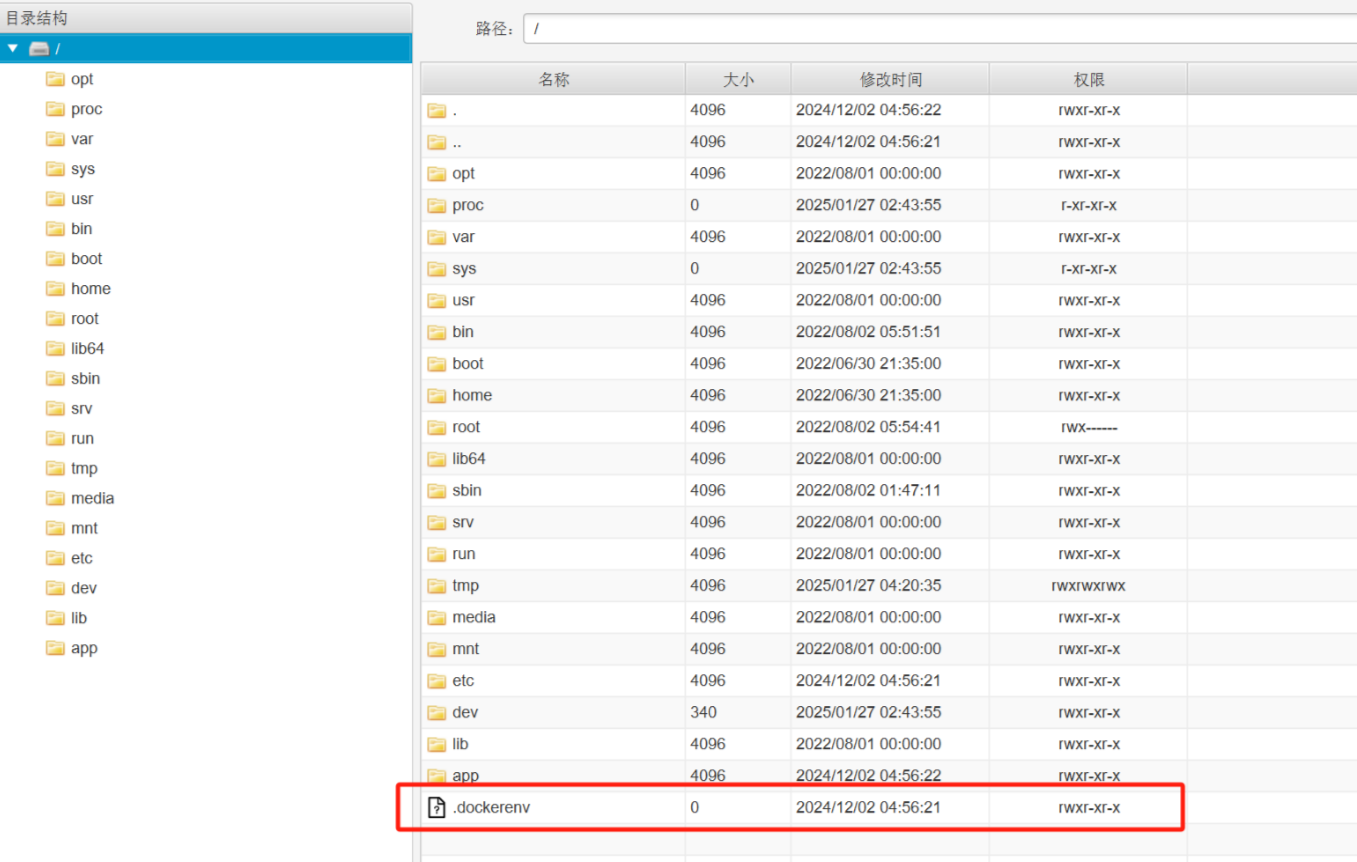The height and width of the screenshot is (862, 1357).
Task: Select app name in file list
Action: [465, 775]
